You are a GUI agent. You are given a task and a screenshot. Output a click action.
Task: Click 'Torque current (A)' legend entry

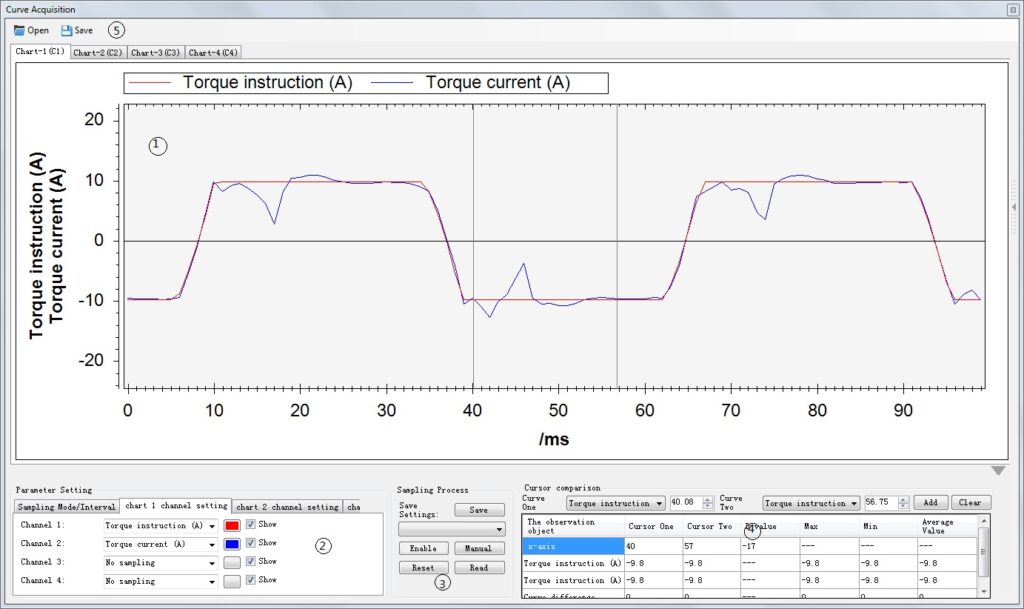pyautogui.click(x=470, y=83)
